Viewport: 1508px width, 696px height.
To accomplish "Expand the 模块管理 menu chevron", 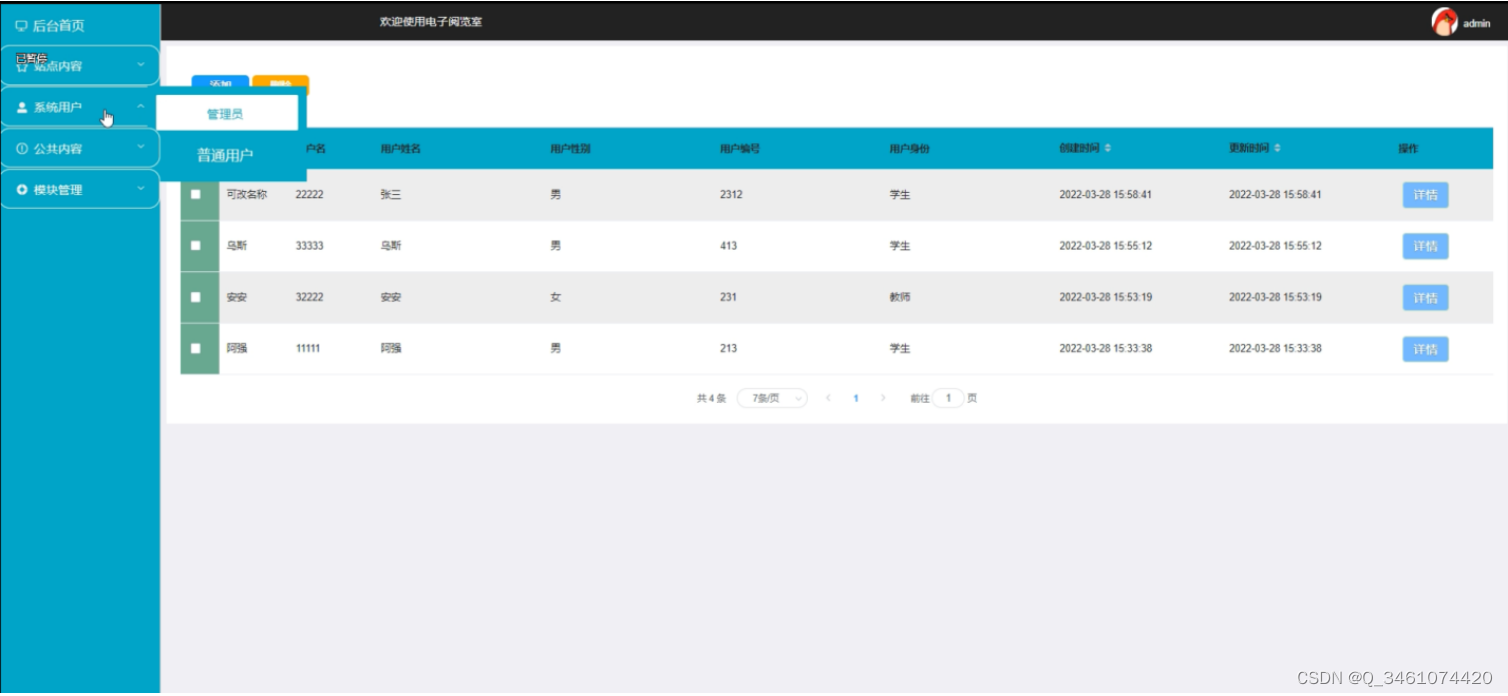I will pos(141,188).
